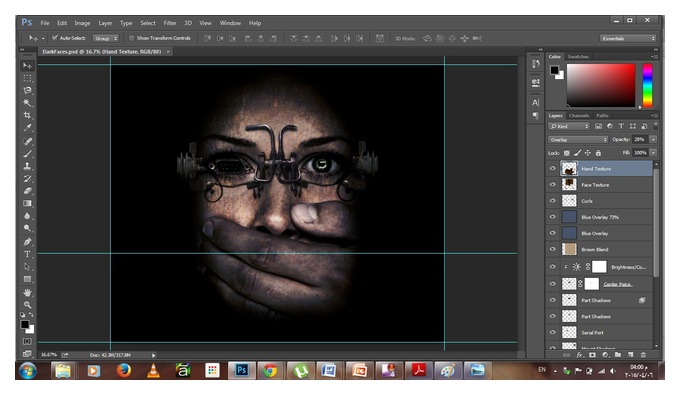Screen dimensions: 680x395
Task: Switch to the Channels tab
Action: 579,116
